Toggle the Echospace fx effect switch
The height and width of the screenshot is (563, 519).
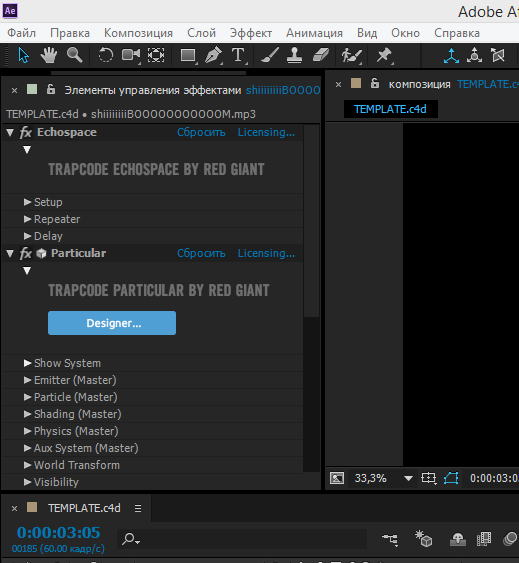click(26, 132)
